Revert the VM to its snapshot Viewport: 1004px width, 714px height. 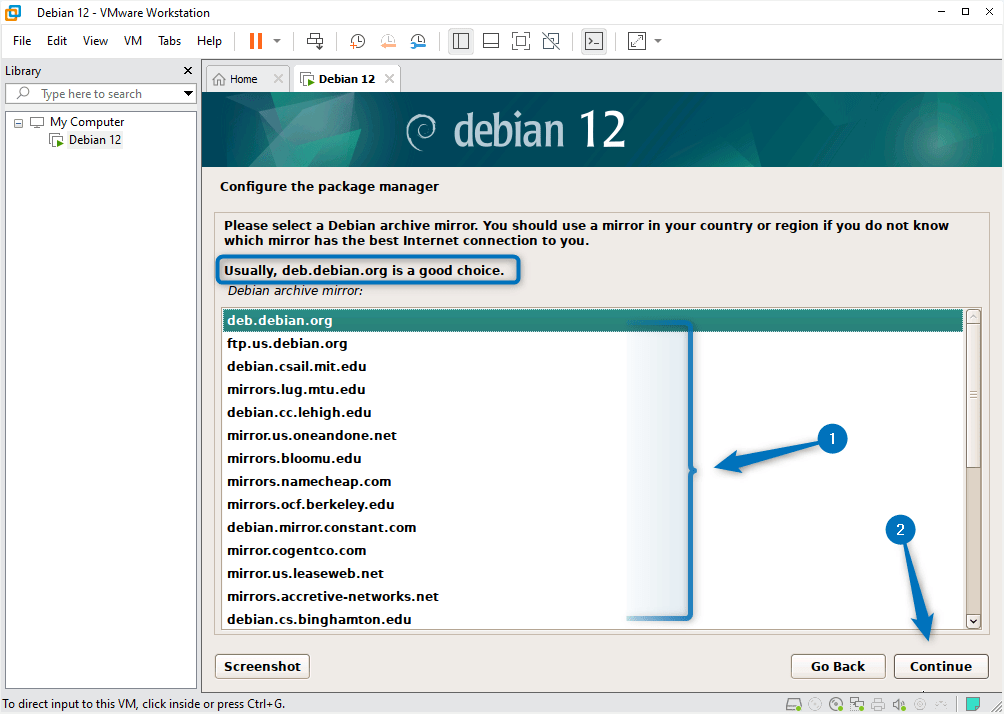388,41
